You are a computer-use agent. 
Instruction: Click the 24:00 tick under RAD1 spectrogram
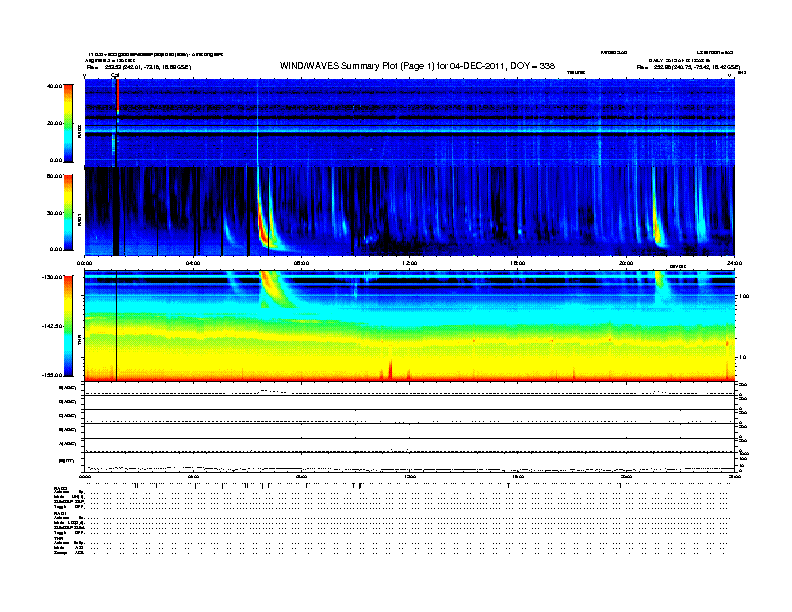[x=734, y=263]
